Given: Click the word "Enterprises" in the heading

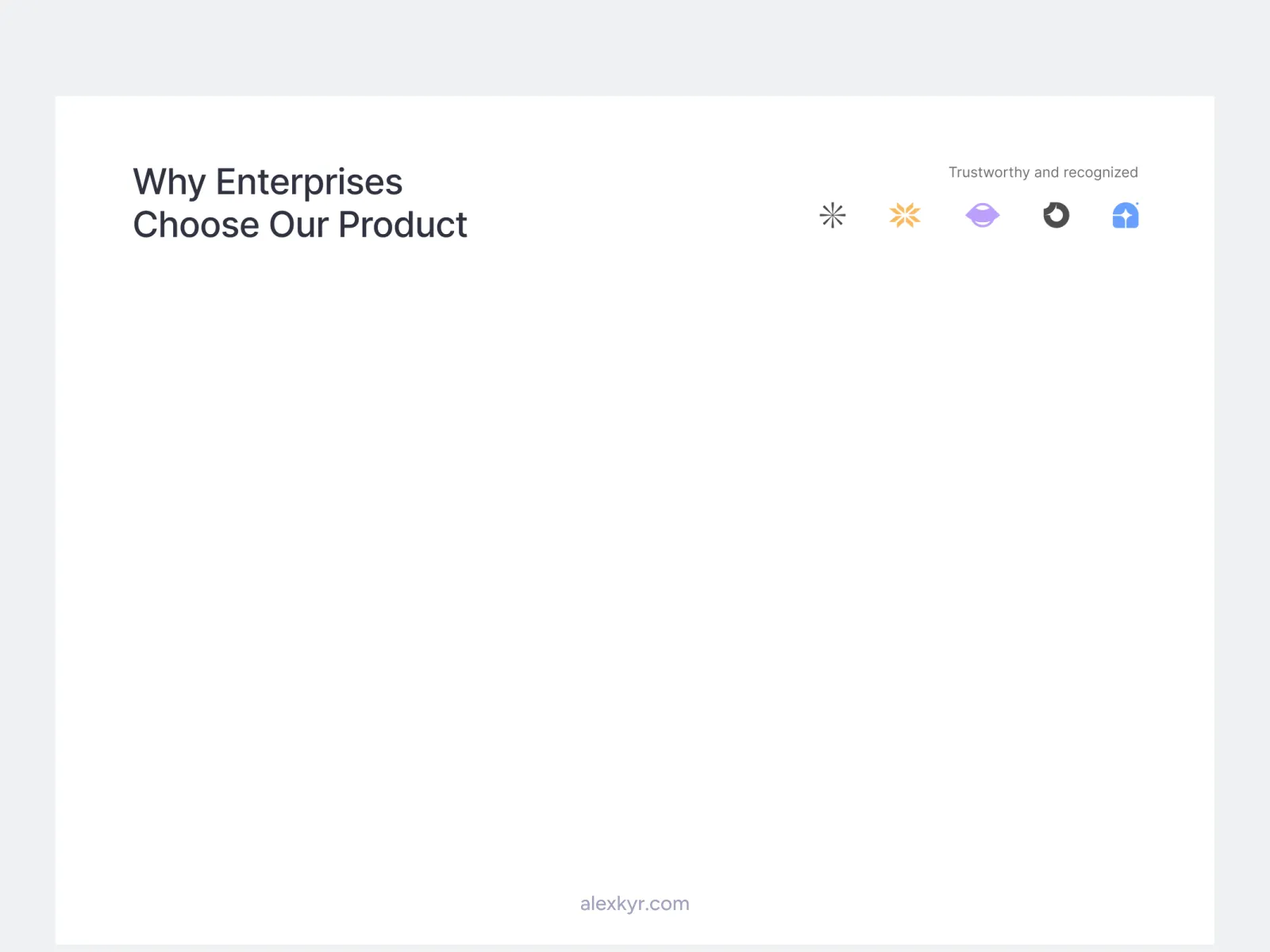Looking at the screenshot, I should click(309, 182).
